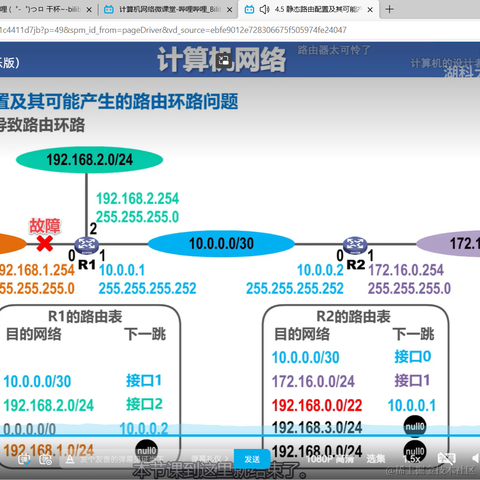Click 接口2 next hop in R1 table
480x480 pixels.
pyautogui.click(x=144, y=404)
